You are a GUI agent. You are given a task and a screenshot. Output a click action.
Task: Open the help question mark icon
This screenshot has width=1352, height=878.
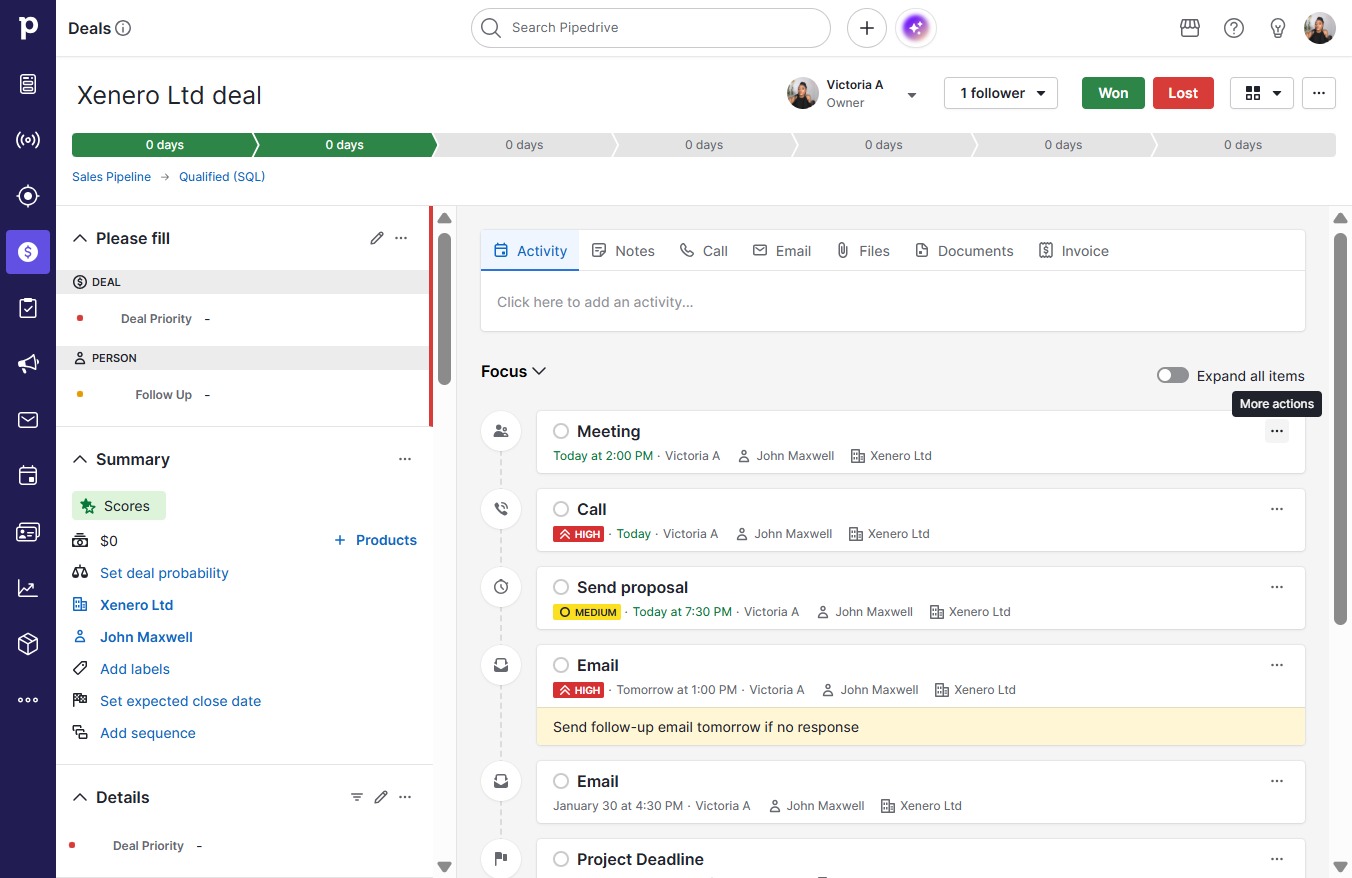[x=1234, y=28]
